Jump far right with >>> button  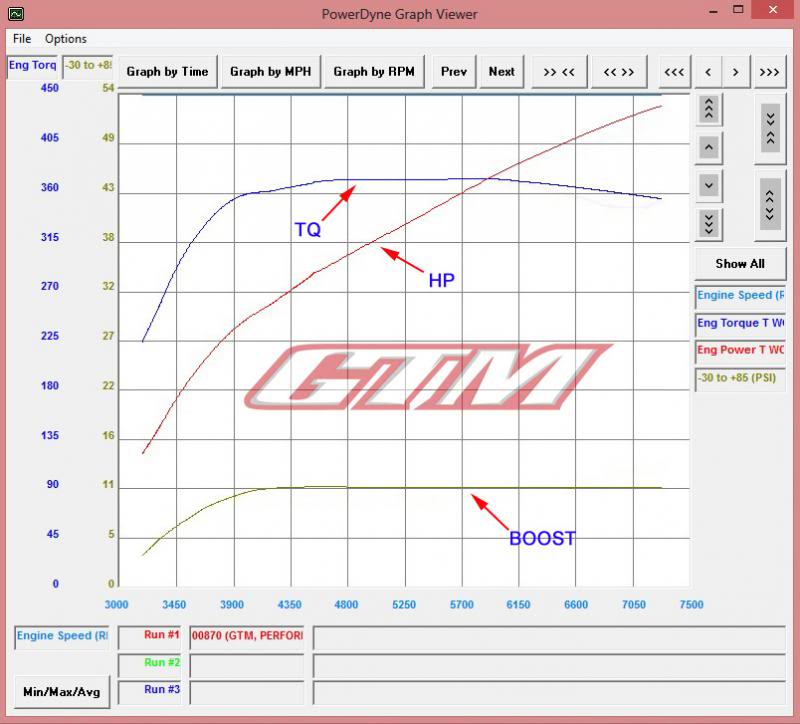pos(769,71)
